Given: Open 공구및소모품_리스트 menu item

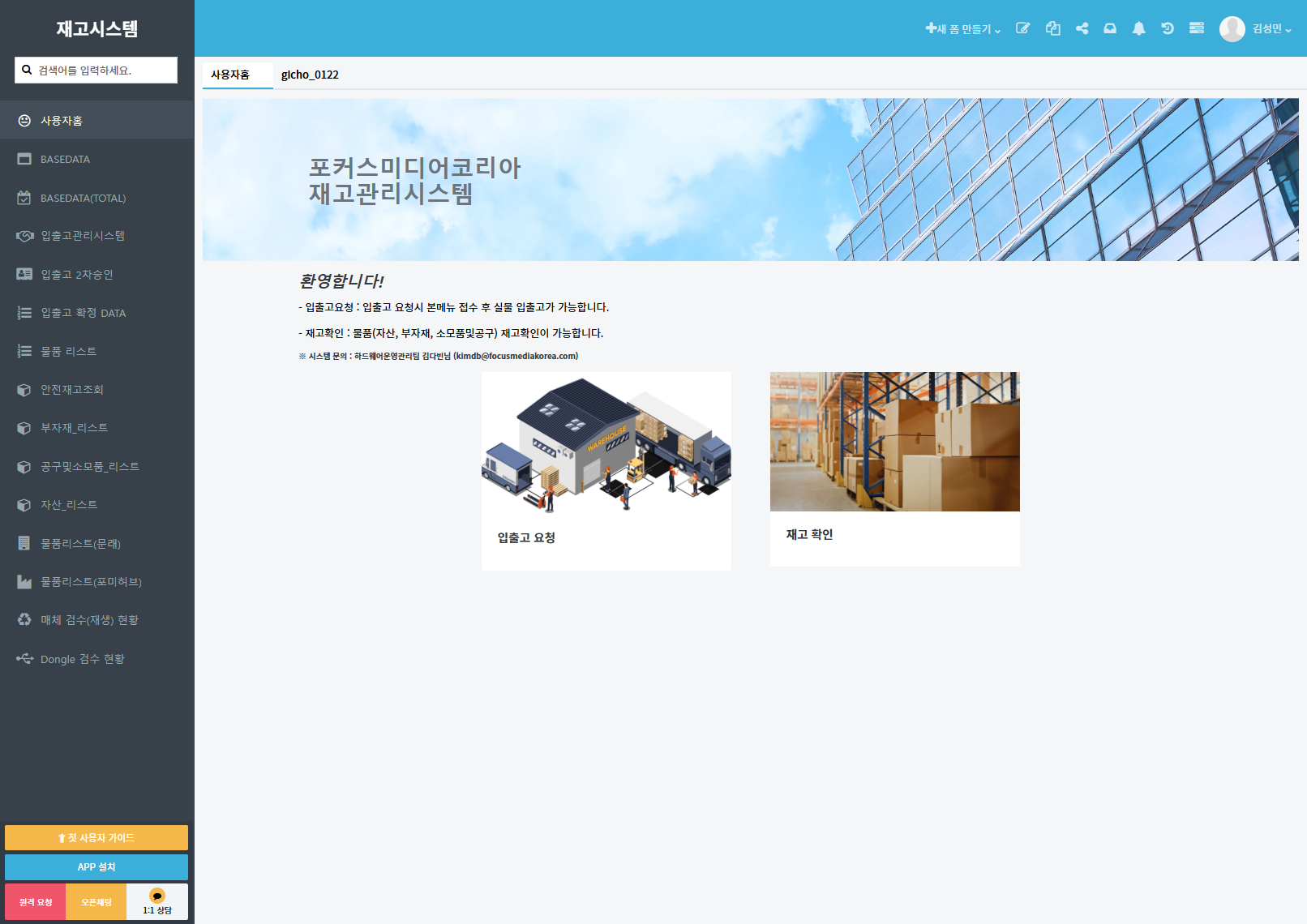Looking at the screenshot, I should pyautogui.click(x=97, y=467).
